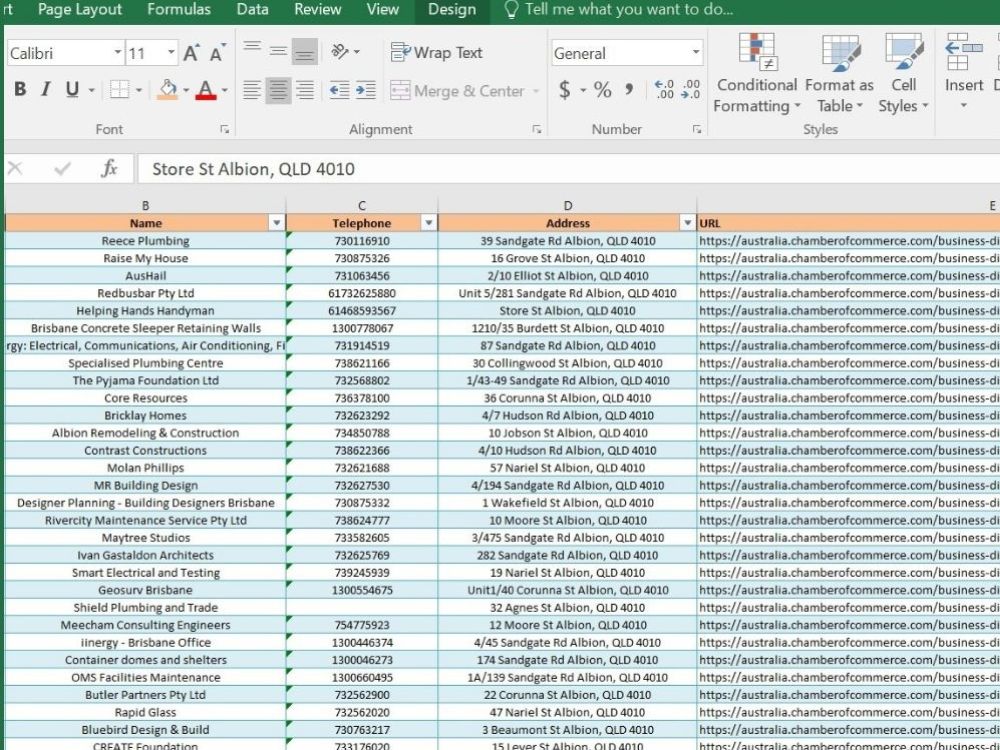Switch to Data tab
1000x750 pixels.
point(253,10)
